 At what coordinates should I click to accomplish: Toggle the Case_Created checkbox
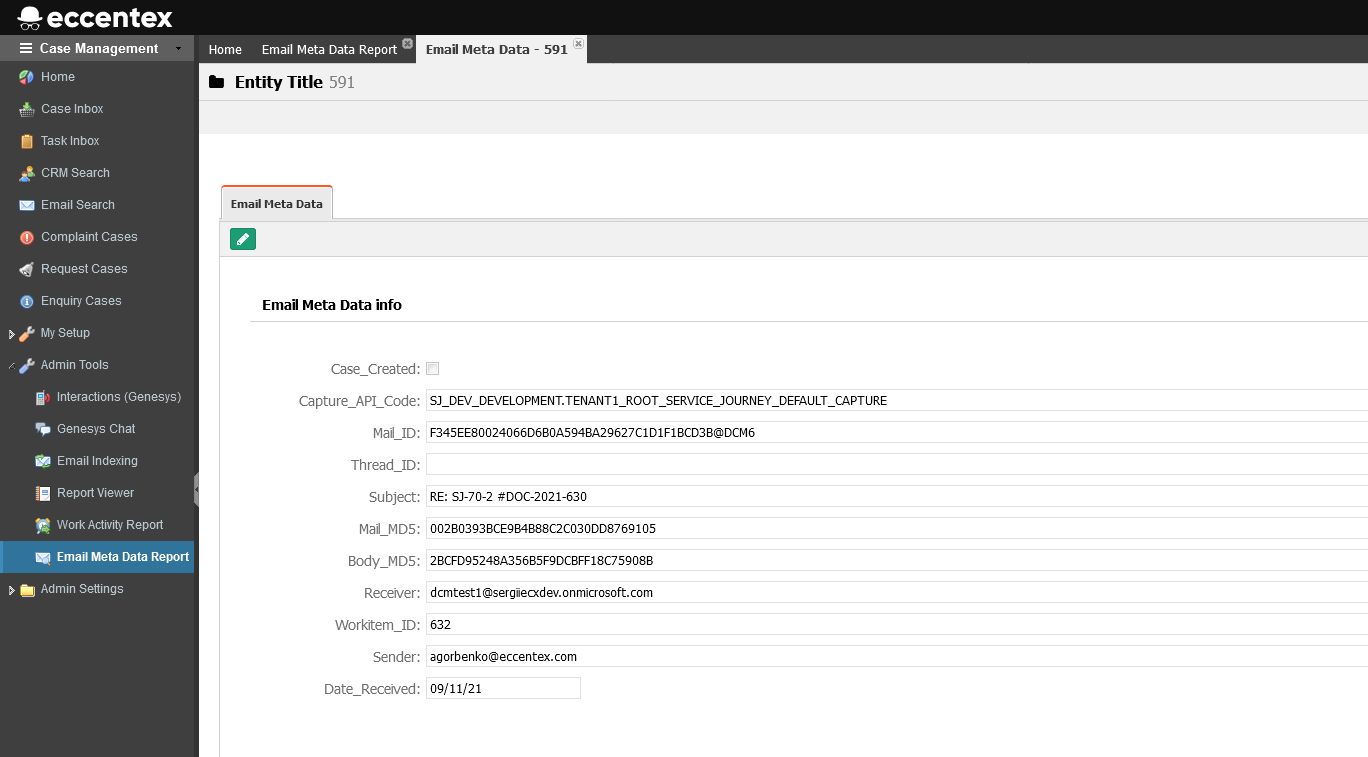(x=433, y=368)
